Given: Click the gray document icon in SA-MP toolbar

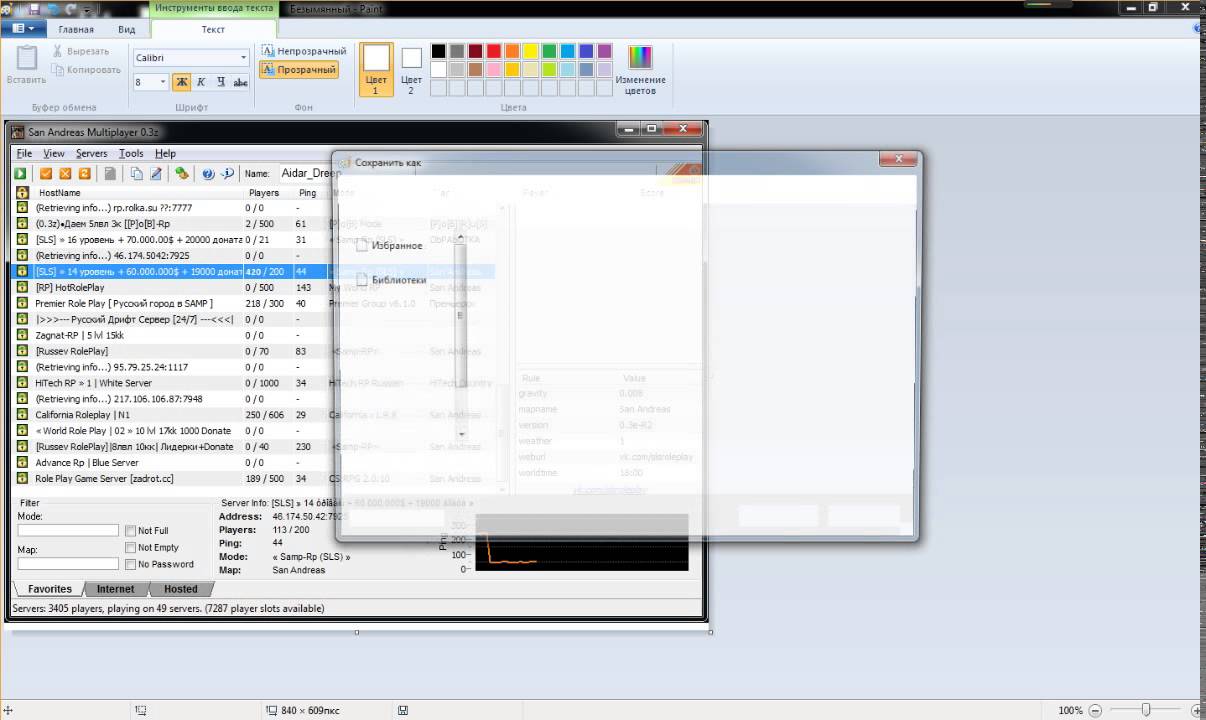Looking at the screenshot, I should pyautogui.click(x=110, y=173).
